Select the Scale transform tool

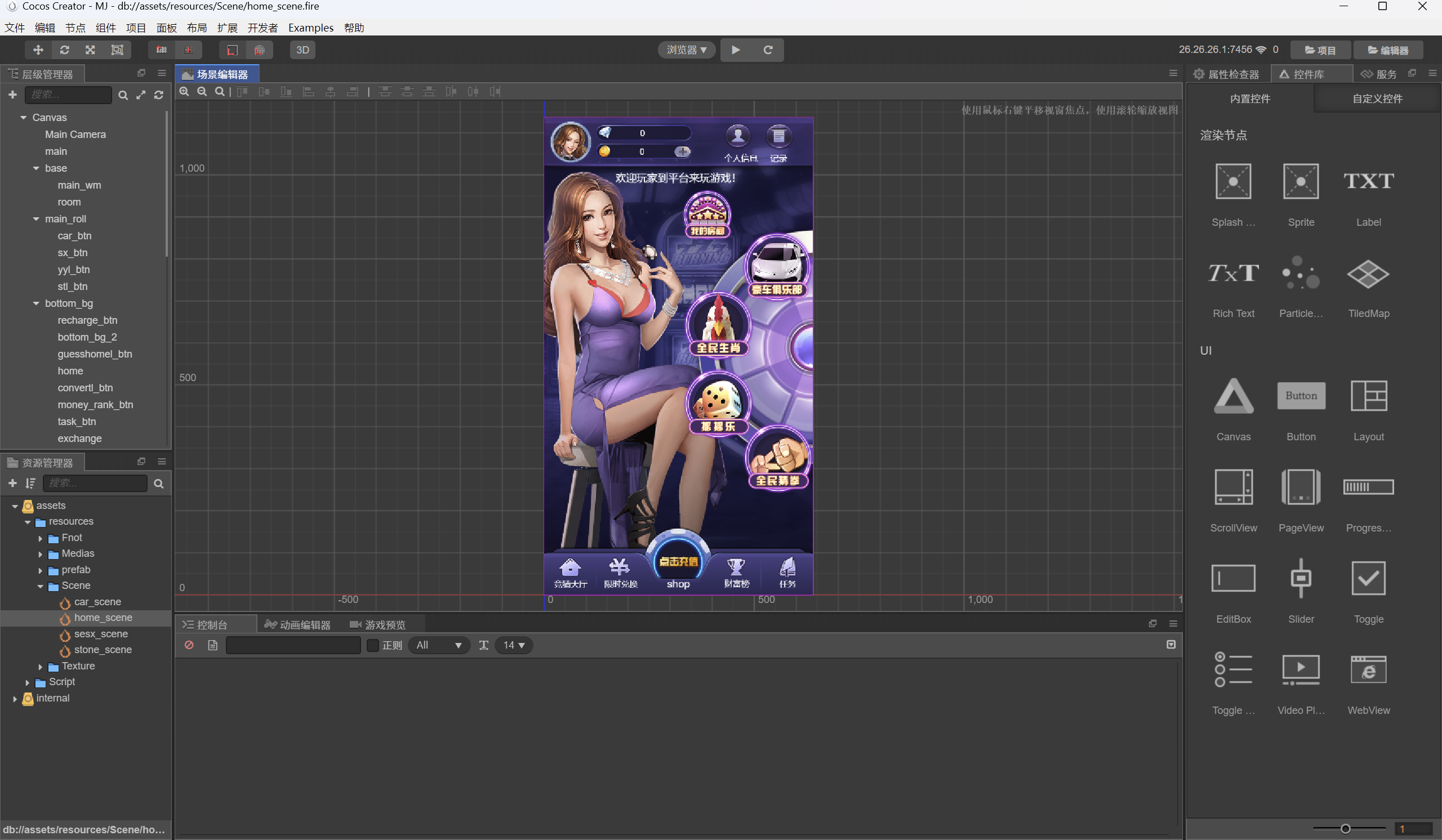tap(91, 50)
